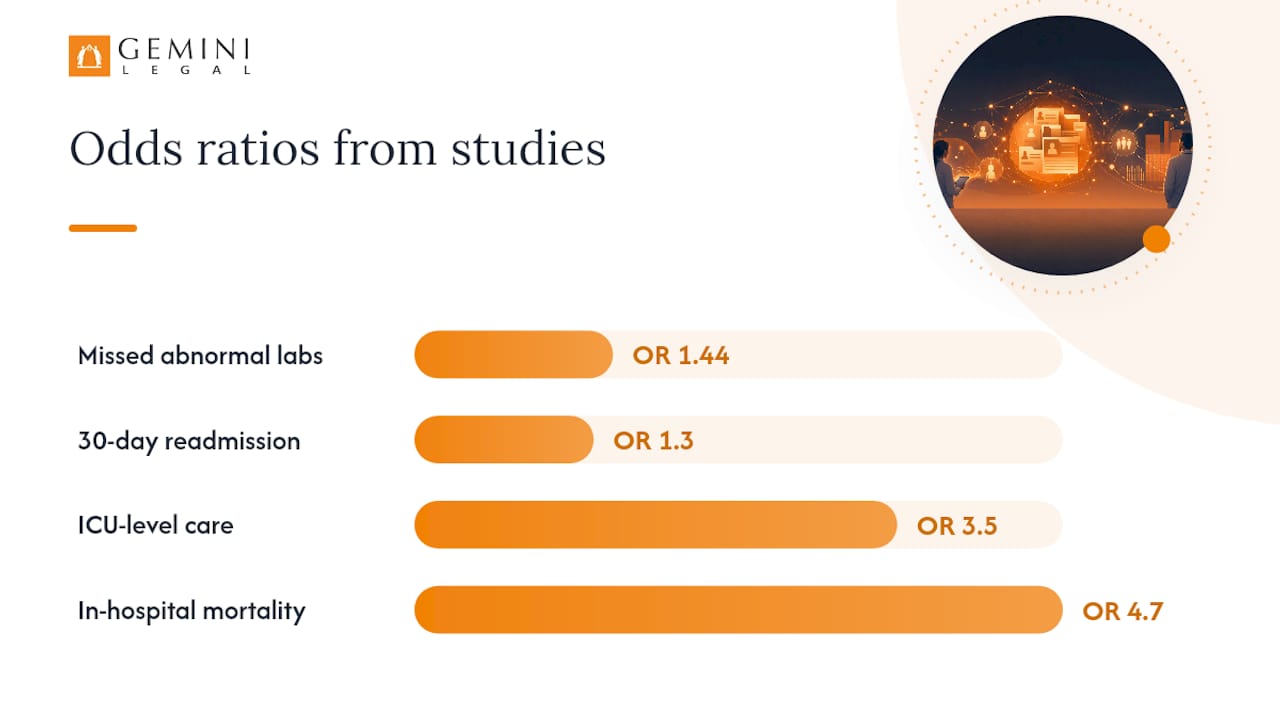
Task: Click the In-hospital mortality orange bar
Action: tap(738, 610)
